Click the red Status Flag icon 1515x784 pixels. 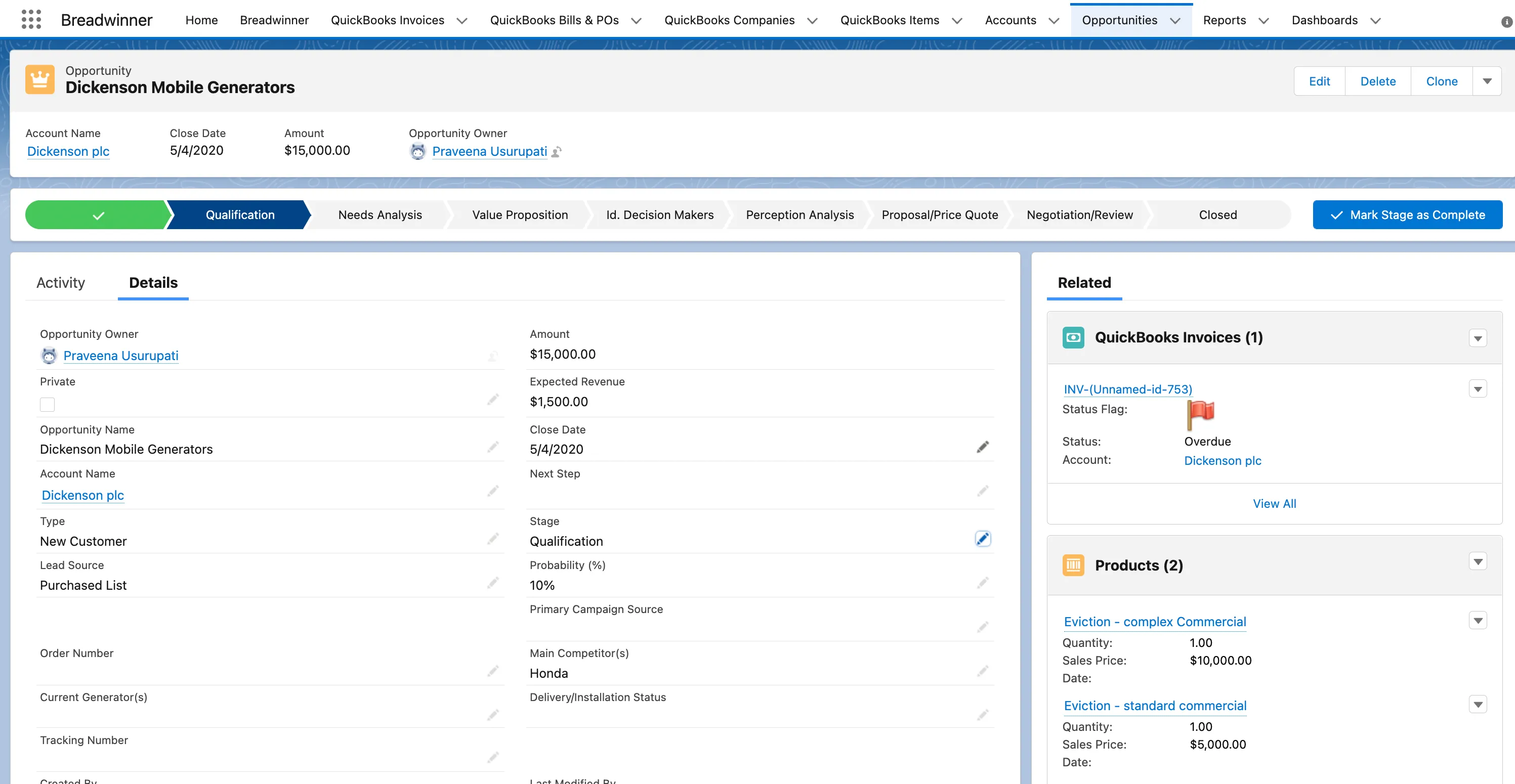tap(1200, 414)
